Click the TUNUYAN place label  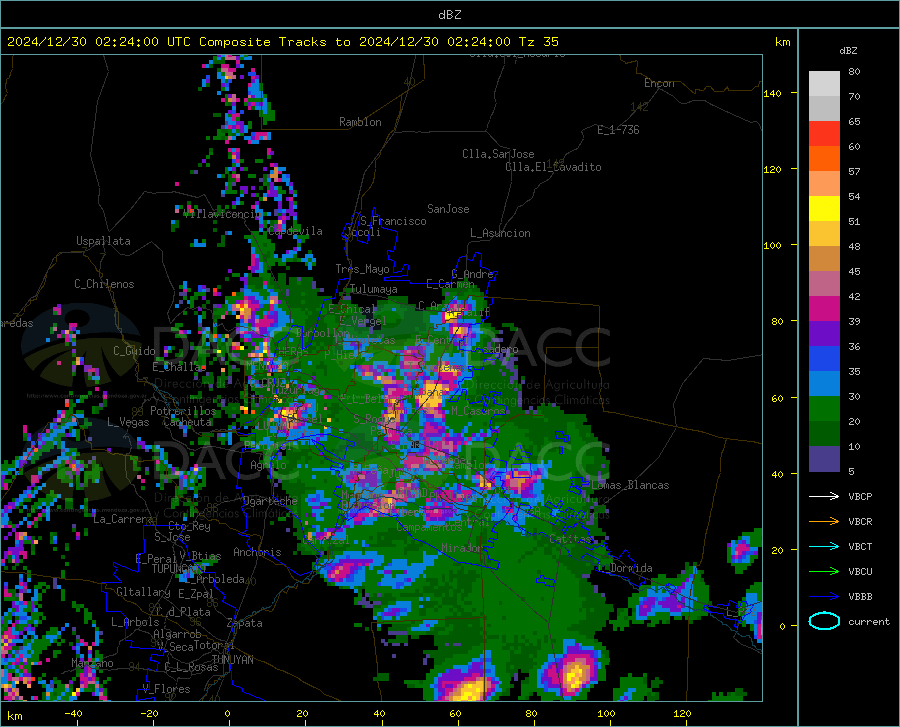point(232,660)
